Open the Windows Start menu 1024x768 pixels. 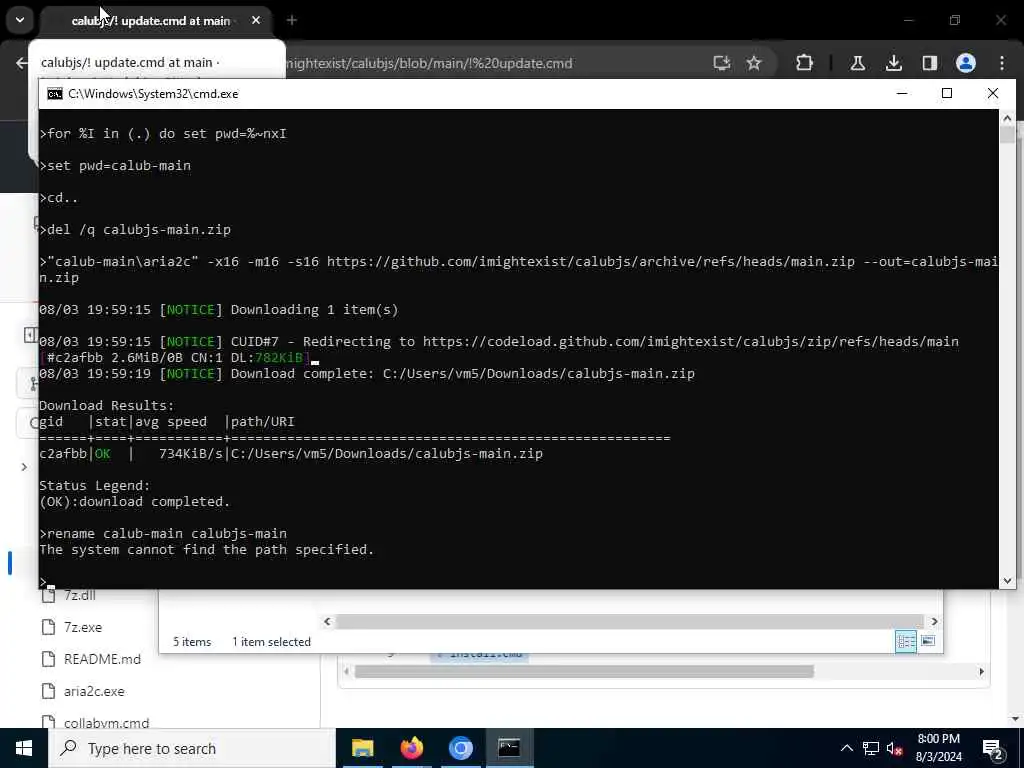tap(24, 748)
